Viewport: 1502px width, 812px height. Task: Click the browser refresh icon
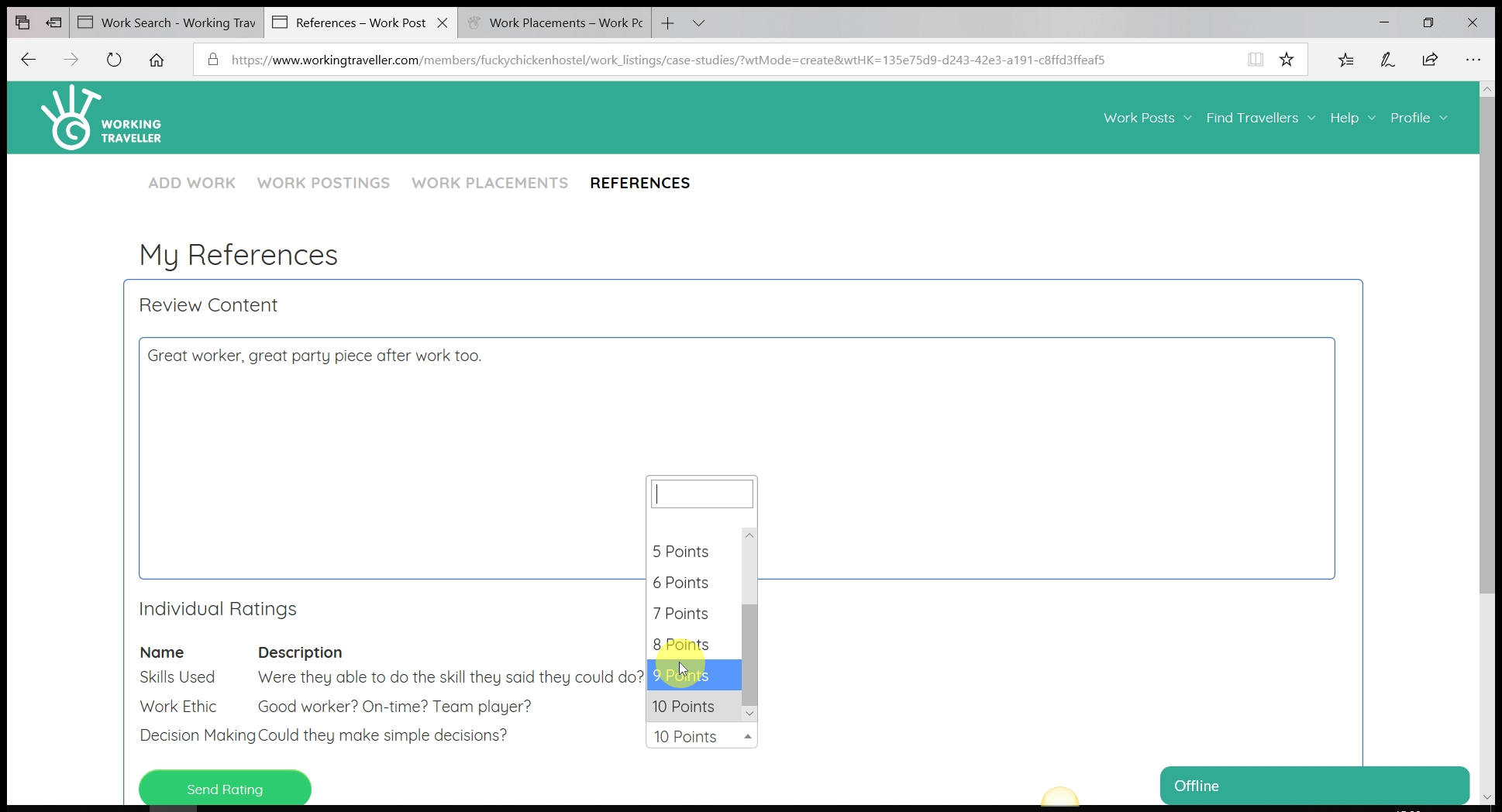[x=114, y=60]
